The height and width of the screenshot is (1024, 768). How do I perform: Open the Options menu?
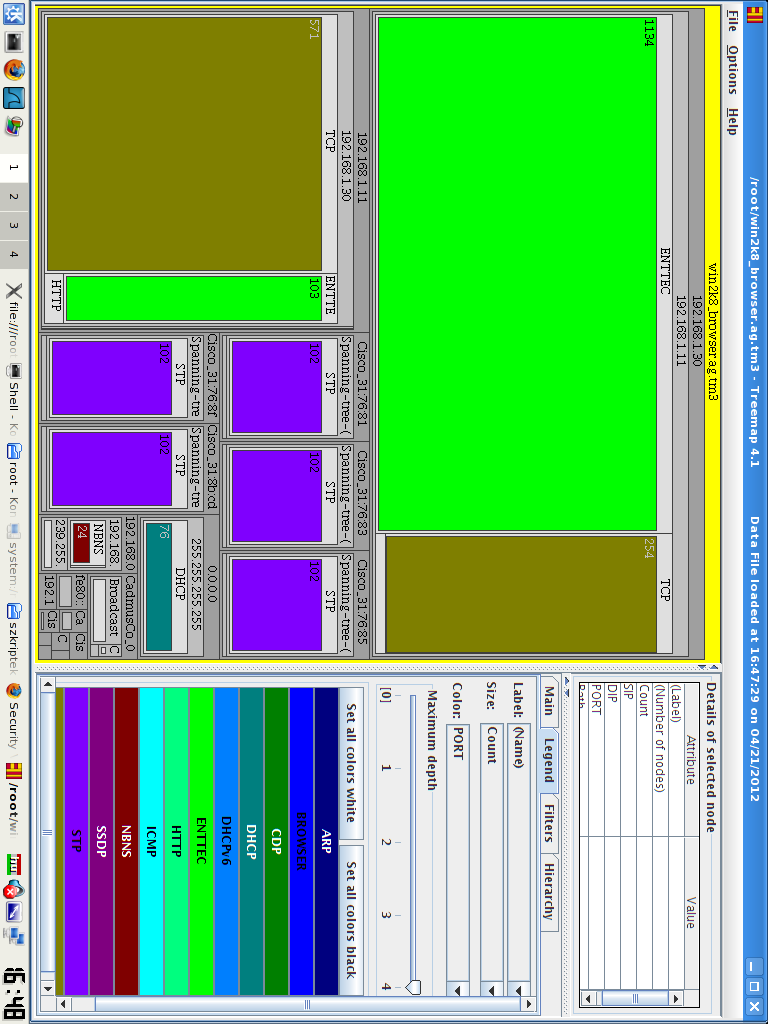pyautogui.click(x=732, y=71)
